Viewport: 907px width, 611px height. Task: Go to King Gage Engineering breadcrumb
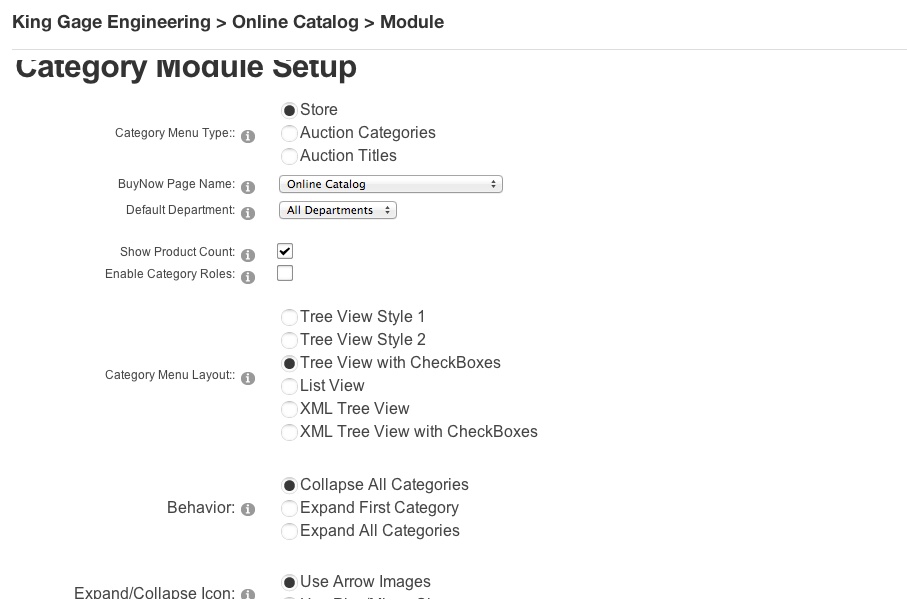tap(111, 22)
